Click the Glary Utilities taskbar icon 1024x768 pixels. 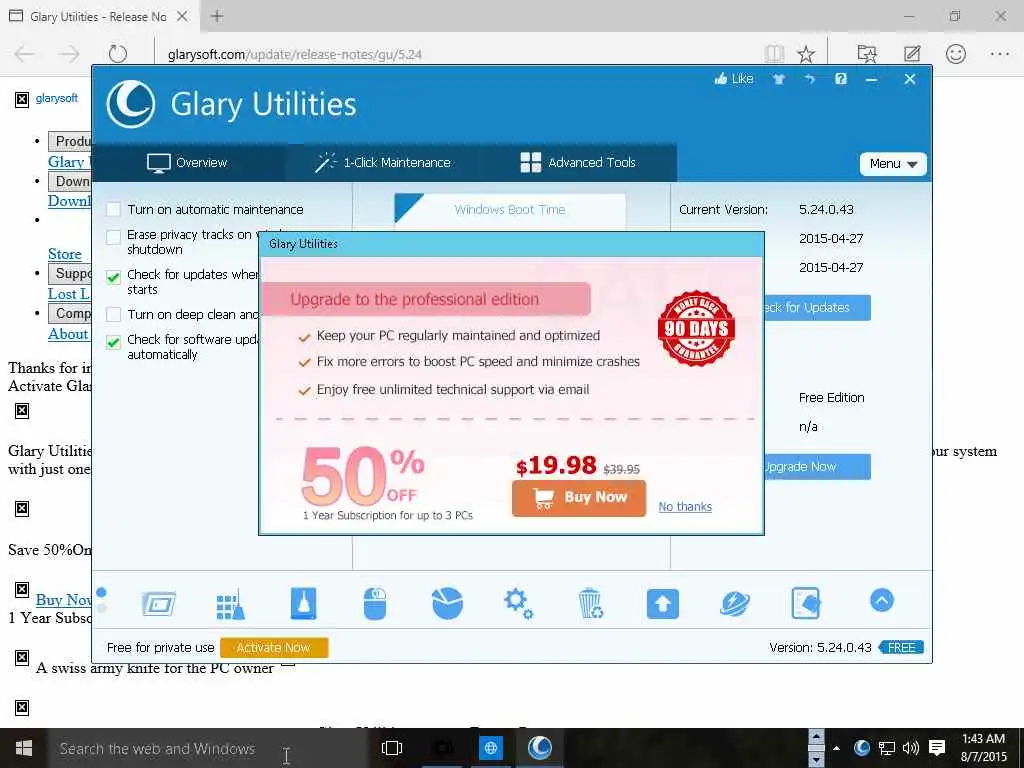click(x=539, y=748)
